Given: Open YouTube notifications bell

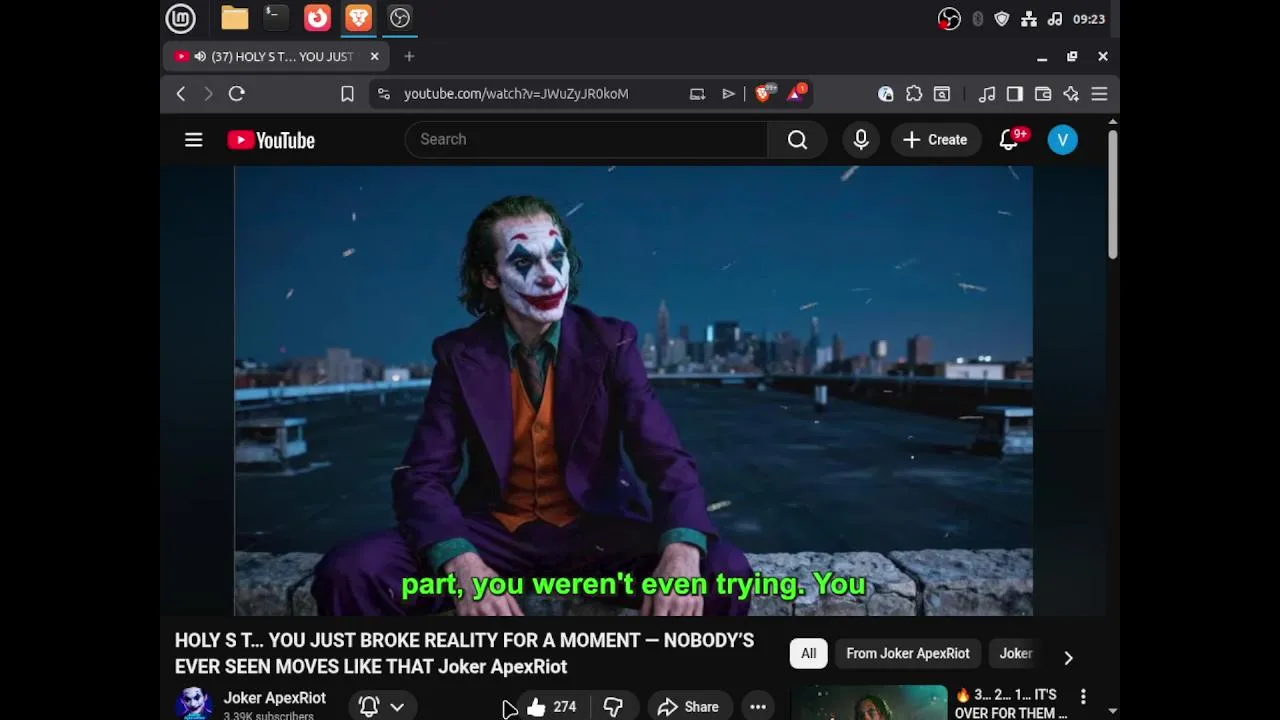Looking at the screenshot, I should click(x=1009, y=140).
